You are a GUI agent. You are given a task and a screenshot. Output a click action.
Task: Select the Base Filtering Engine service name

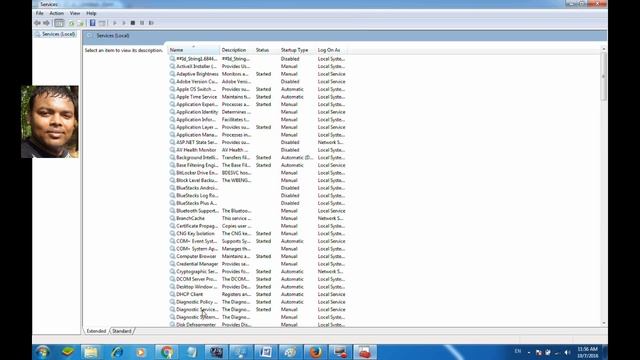click(x=197, y=165)
